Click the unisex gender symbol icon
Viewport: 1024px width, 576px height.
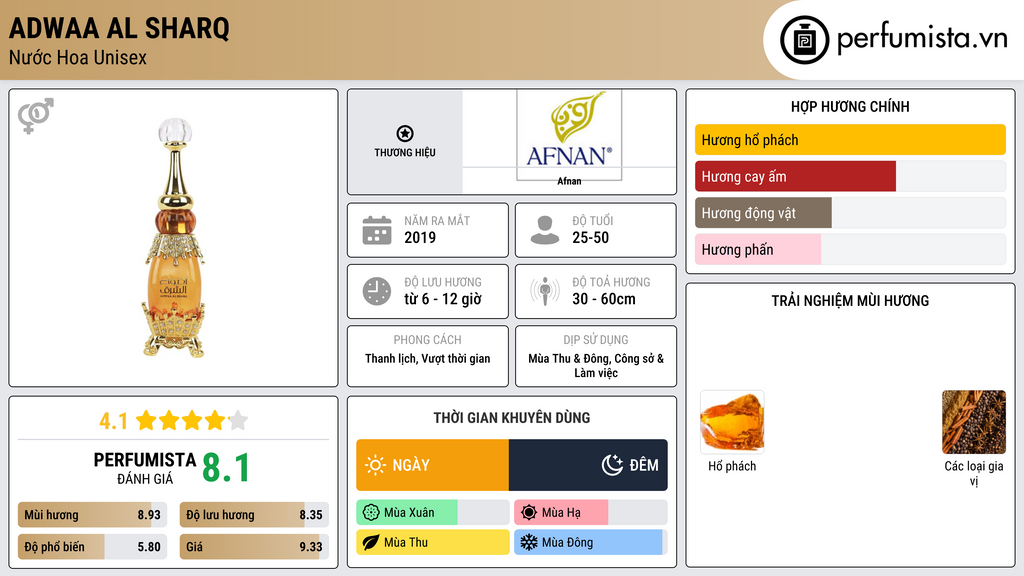click(35, 116)
